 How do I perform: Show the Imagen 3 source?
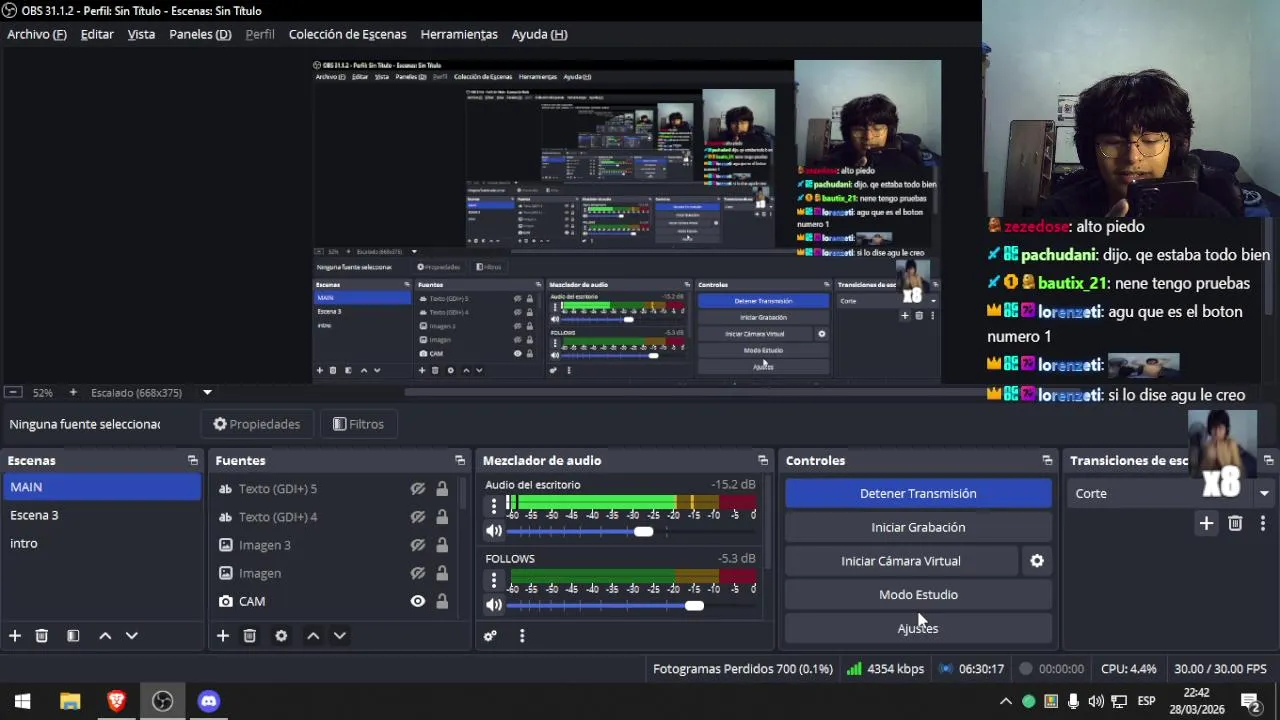(x=418, y=545)
